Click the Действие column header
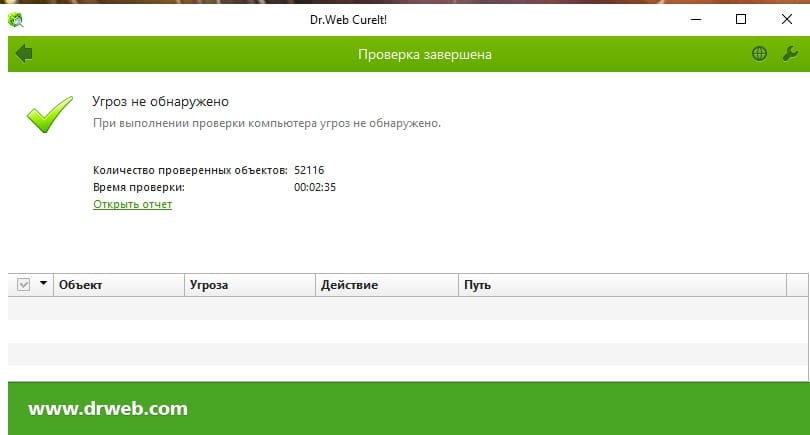Image resolution: width=810 pixels, height=435 pixels. pyautogui.click(x=349, y=285)
